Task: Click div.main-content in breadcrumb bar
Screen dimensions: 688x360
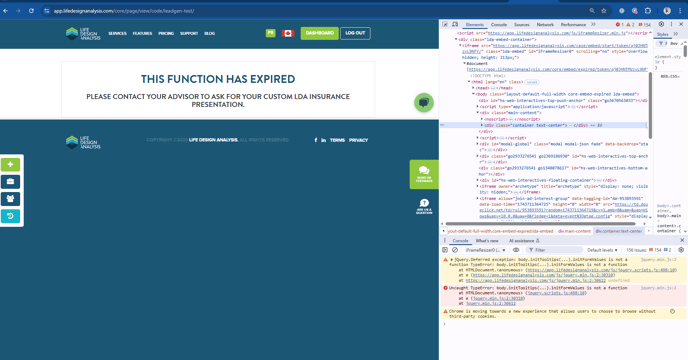Action: [574, 231]
